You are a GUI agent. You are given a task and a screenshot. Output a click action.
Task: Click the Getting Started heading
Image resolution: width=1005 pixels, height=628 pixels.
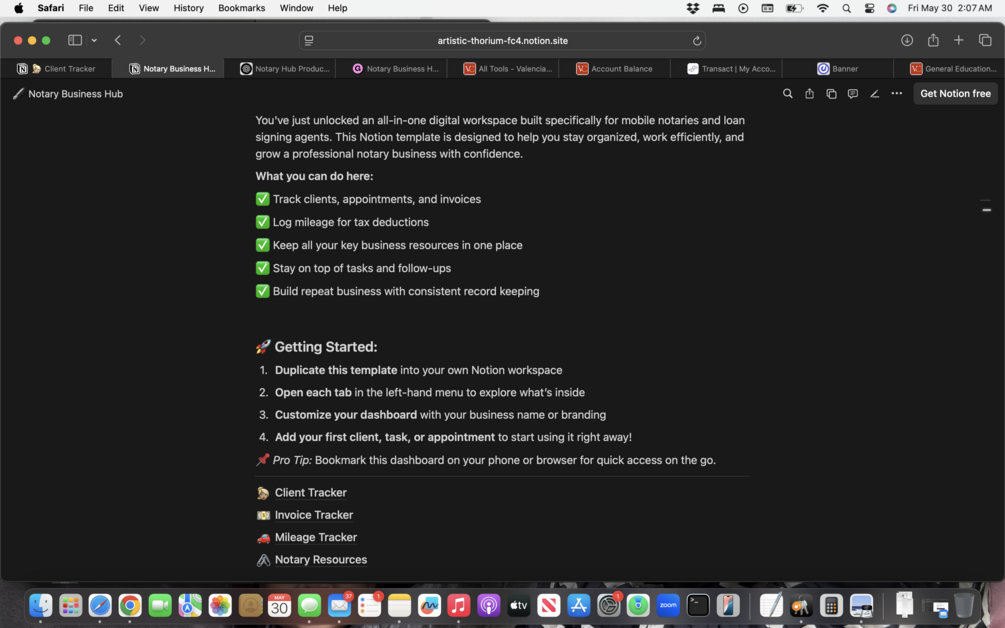tap(326, 347)
